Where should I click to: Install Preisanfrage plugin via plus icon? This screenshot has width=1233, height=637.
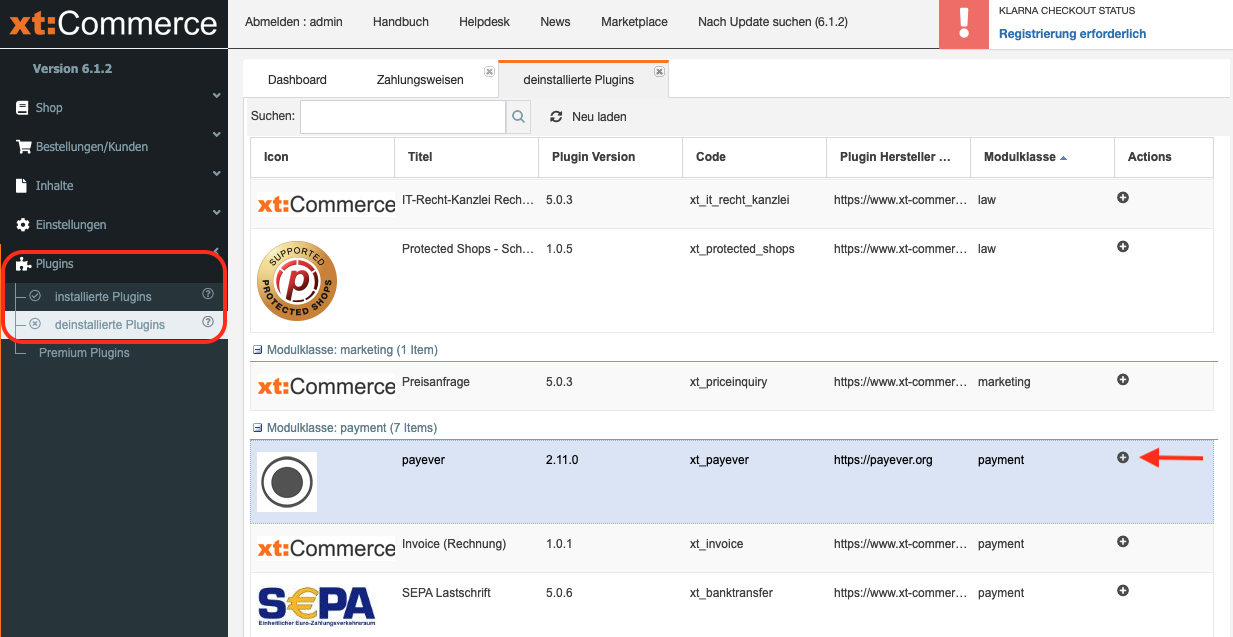click(x=1123, y=379)
